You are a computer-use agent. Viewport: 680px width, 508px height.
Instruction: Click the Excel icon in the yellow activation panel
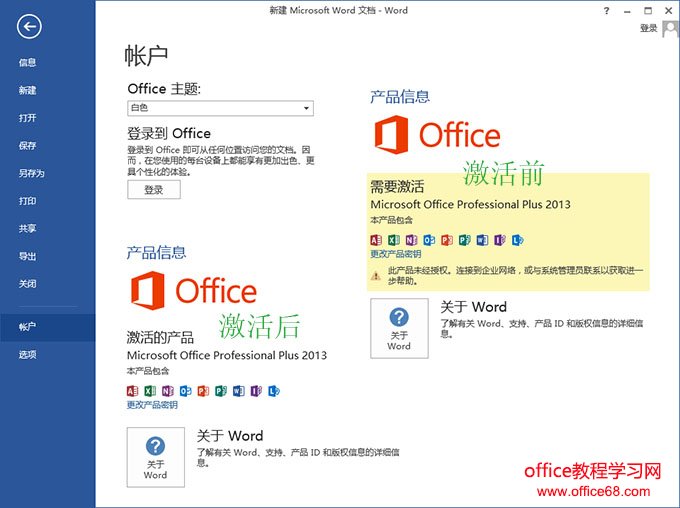click(x=394, y=240)
